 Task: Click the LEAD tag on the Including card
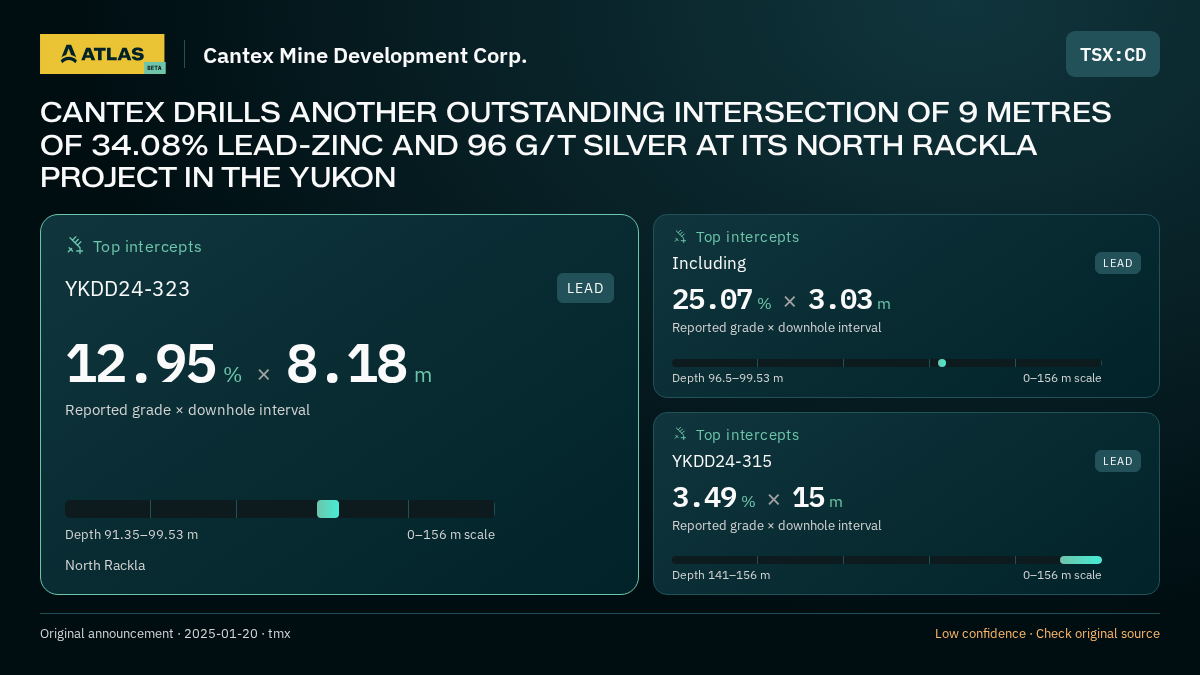1117,263
